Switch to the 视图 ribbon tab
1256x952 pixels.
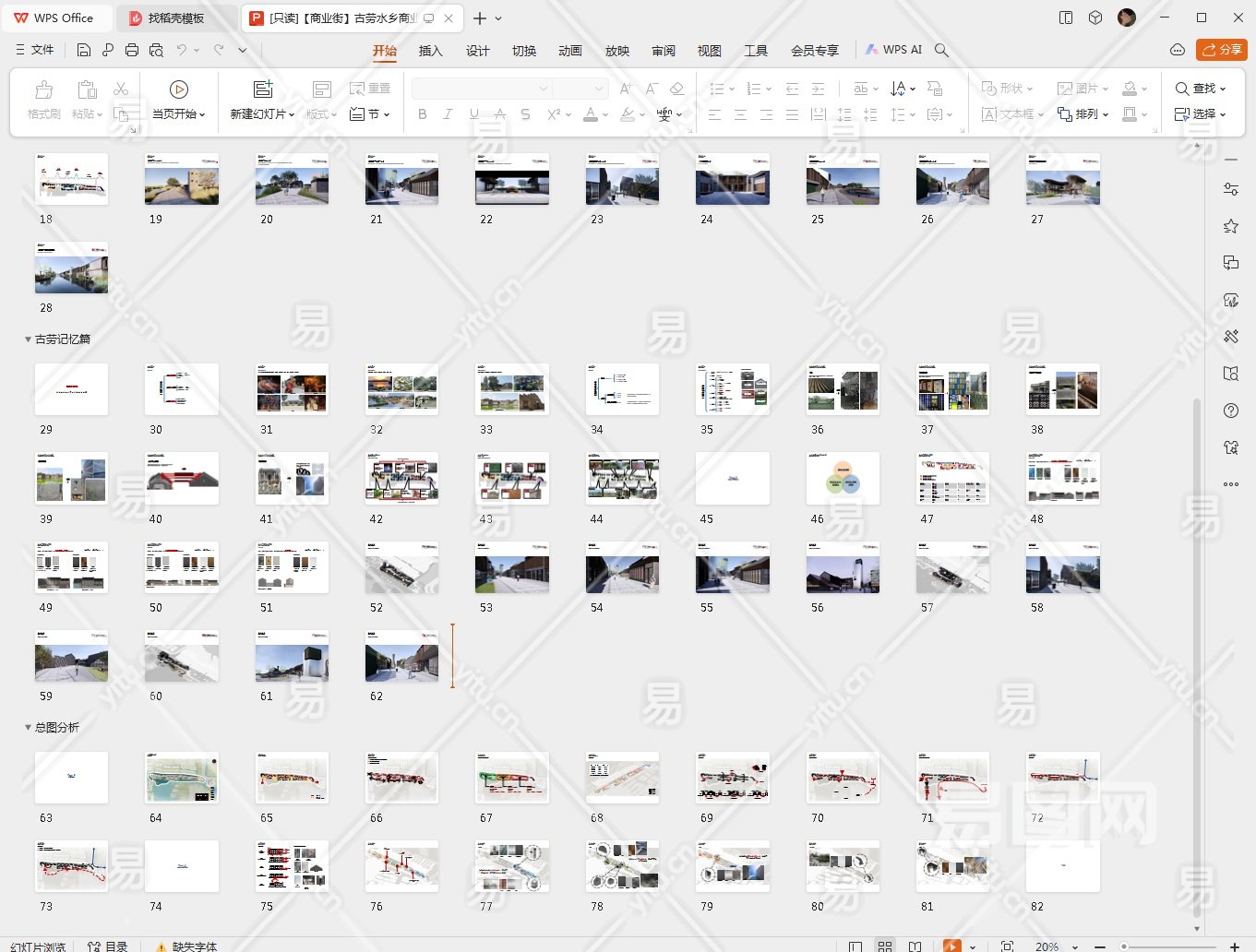[x=709, y=51]
